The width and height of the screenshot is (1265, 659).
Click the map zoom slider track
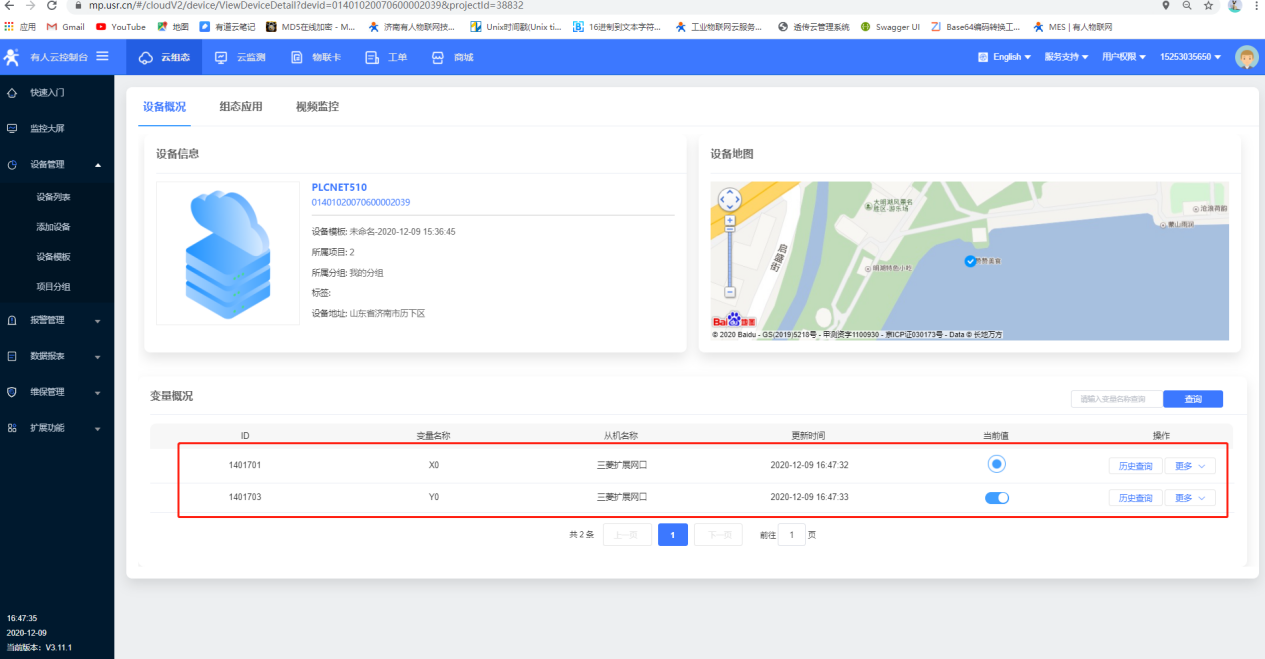[x=730, y=255]
